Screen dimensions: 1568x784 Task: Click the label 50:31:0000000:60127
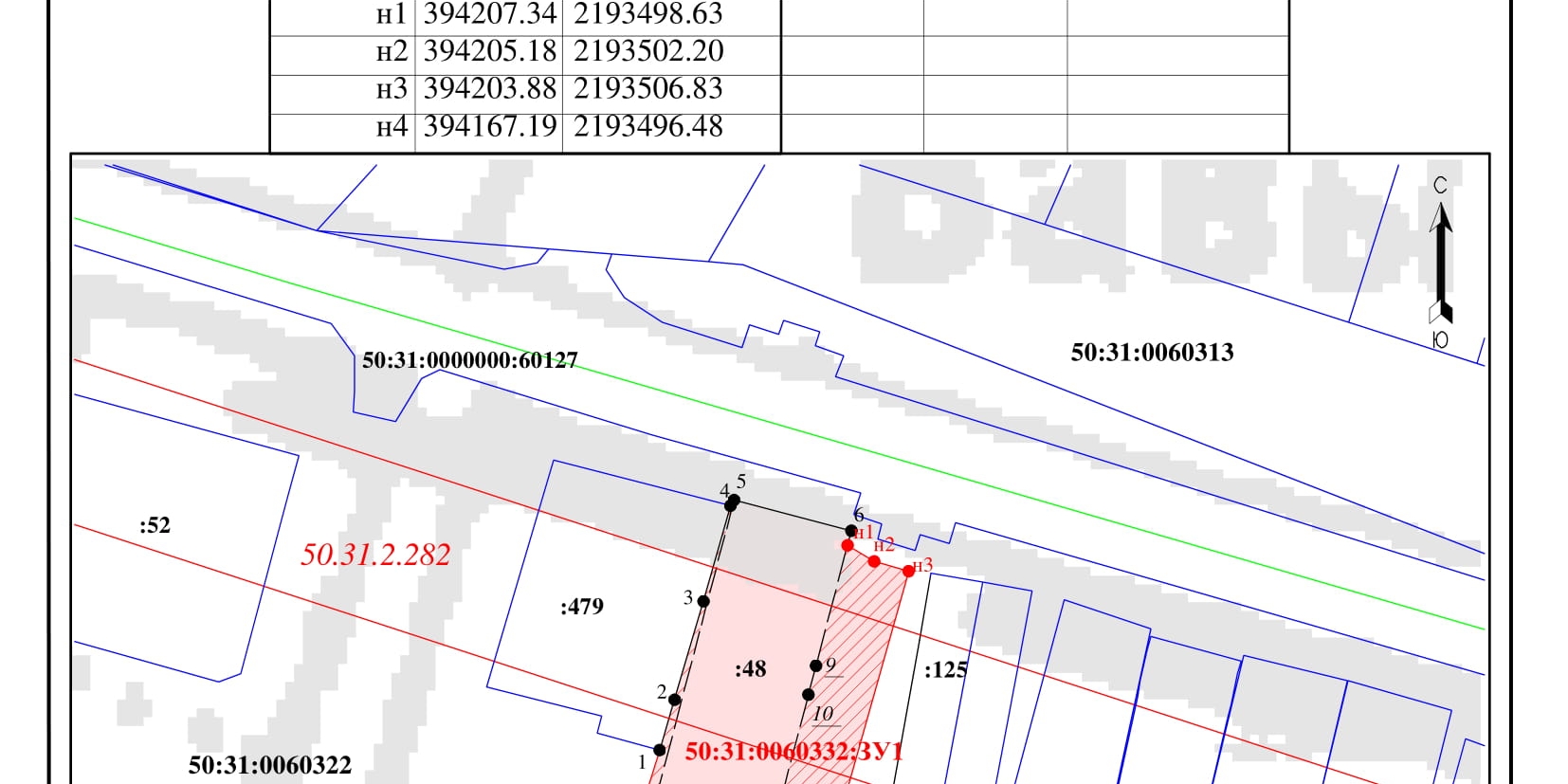coord(469,360)
